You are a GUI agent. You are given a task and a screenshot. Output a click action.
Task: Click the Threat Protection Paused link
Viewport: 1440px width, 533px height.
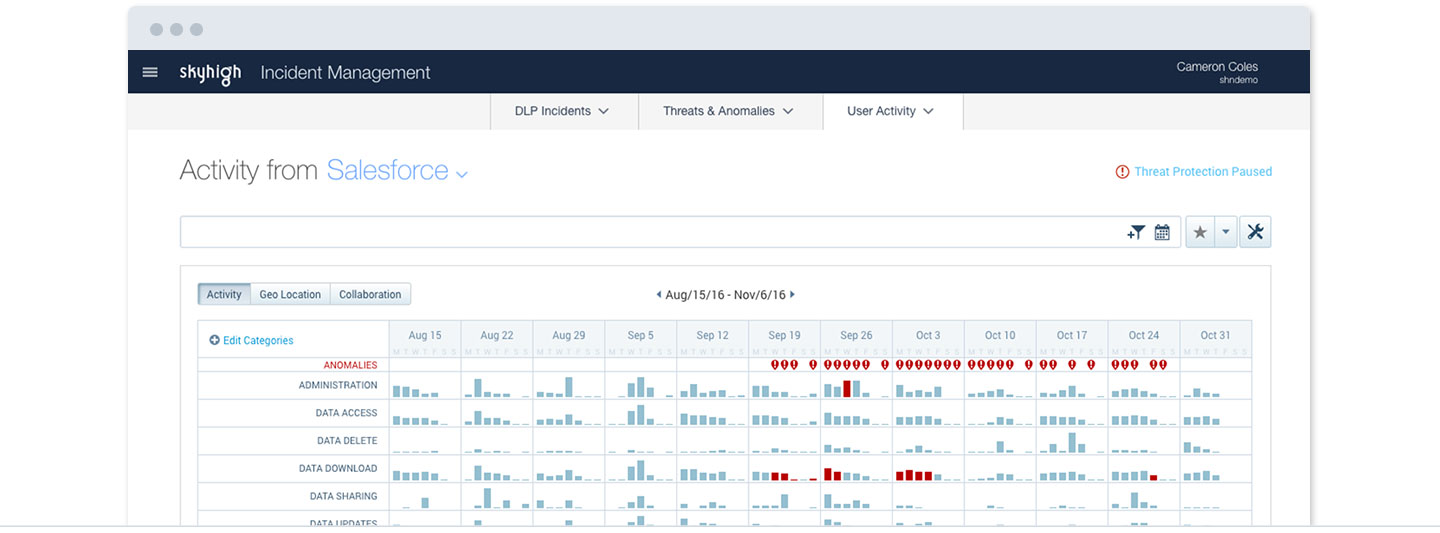tap(1203, 172)
